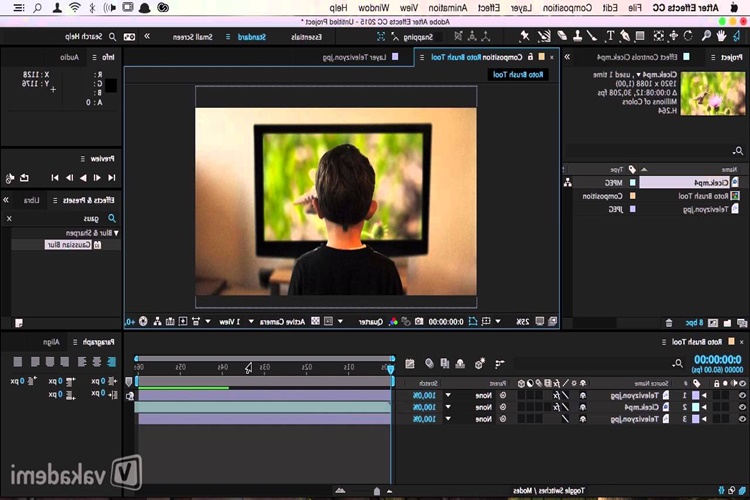Open the Composition menu
This screenshot has width=750, height=500.
pos(567,8)
